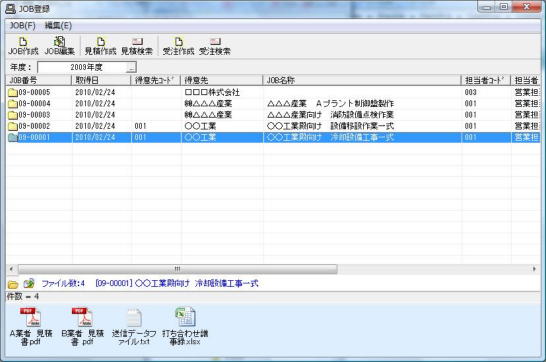Click the blue ファイル数:4 label

pyautogui.click(x=63, y=283)
